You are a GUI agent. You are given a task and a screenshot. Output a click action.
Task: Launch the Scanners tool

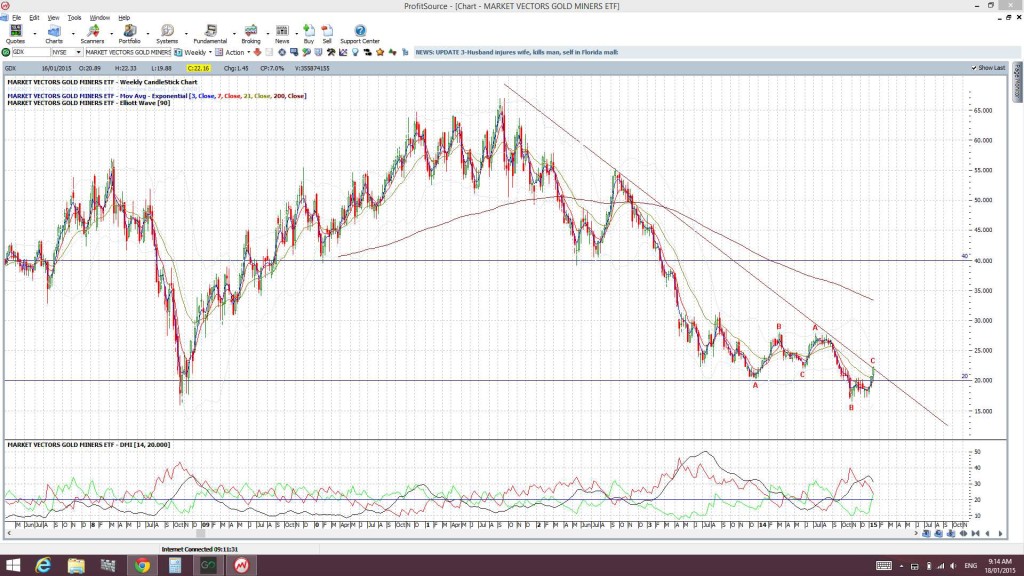tap(92, 34)
